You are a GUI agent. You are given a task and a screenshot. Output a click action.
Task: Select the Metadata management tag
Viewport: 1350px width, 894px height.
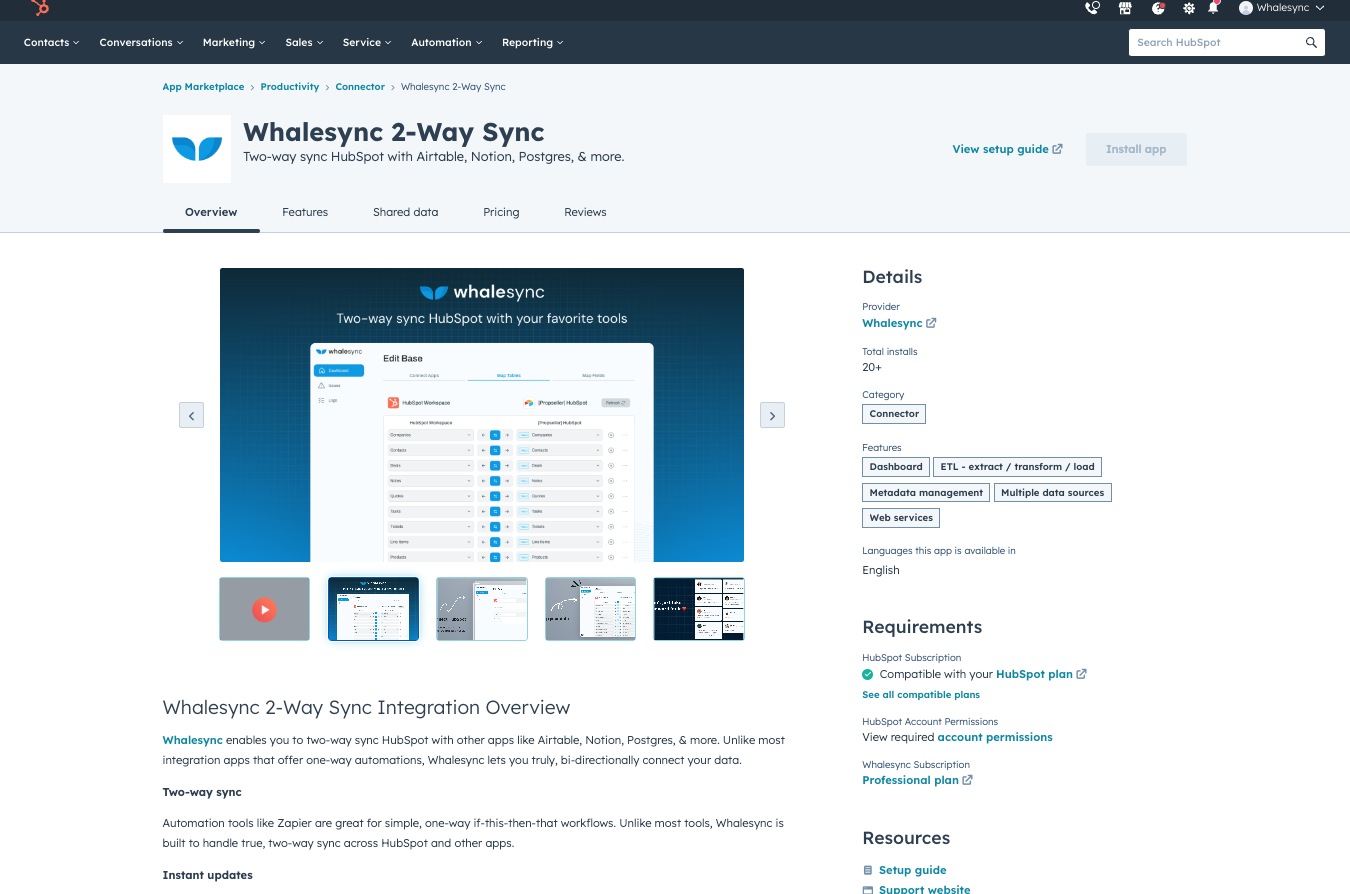(926, 492)
